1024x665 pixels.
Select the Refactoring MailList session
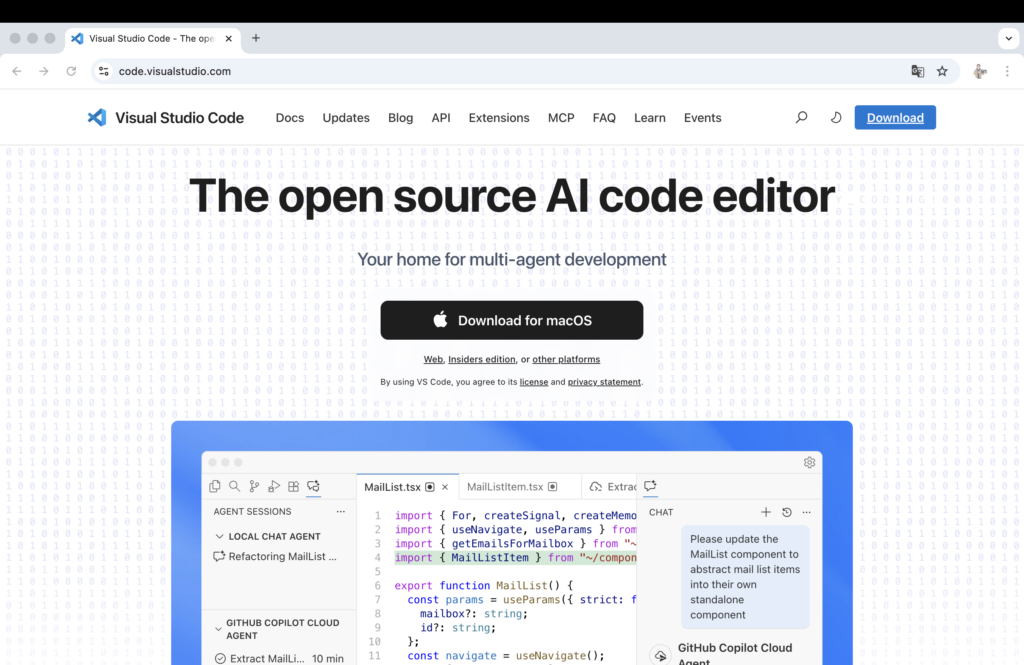coord(275,557)
